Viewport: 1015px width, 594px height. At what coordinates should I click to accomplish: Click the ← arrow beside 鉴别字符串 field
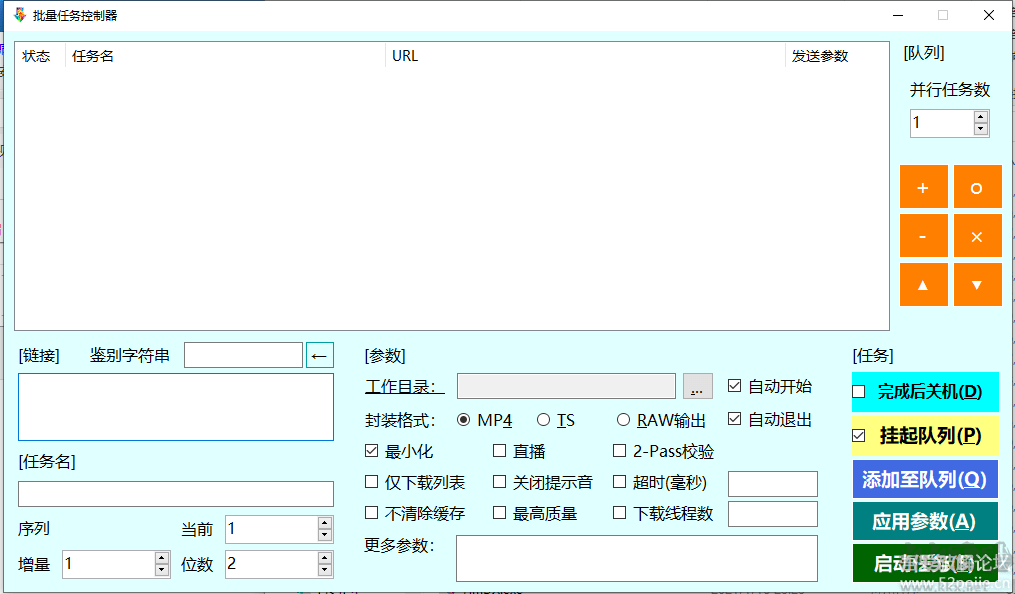319,354
